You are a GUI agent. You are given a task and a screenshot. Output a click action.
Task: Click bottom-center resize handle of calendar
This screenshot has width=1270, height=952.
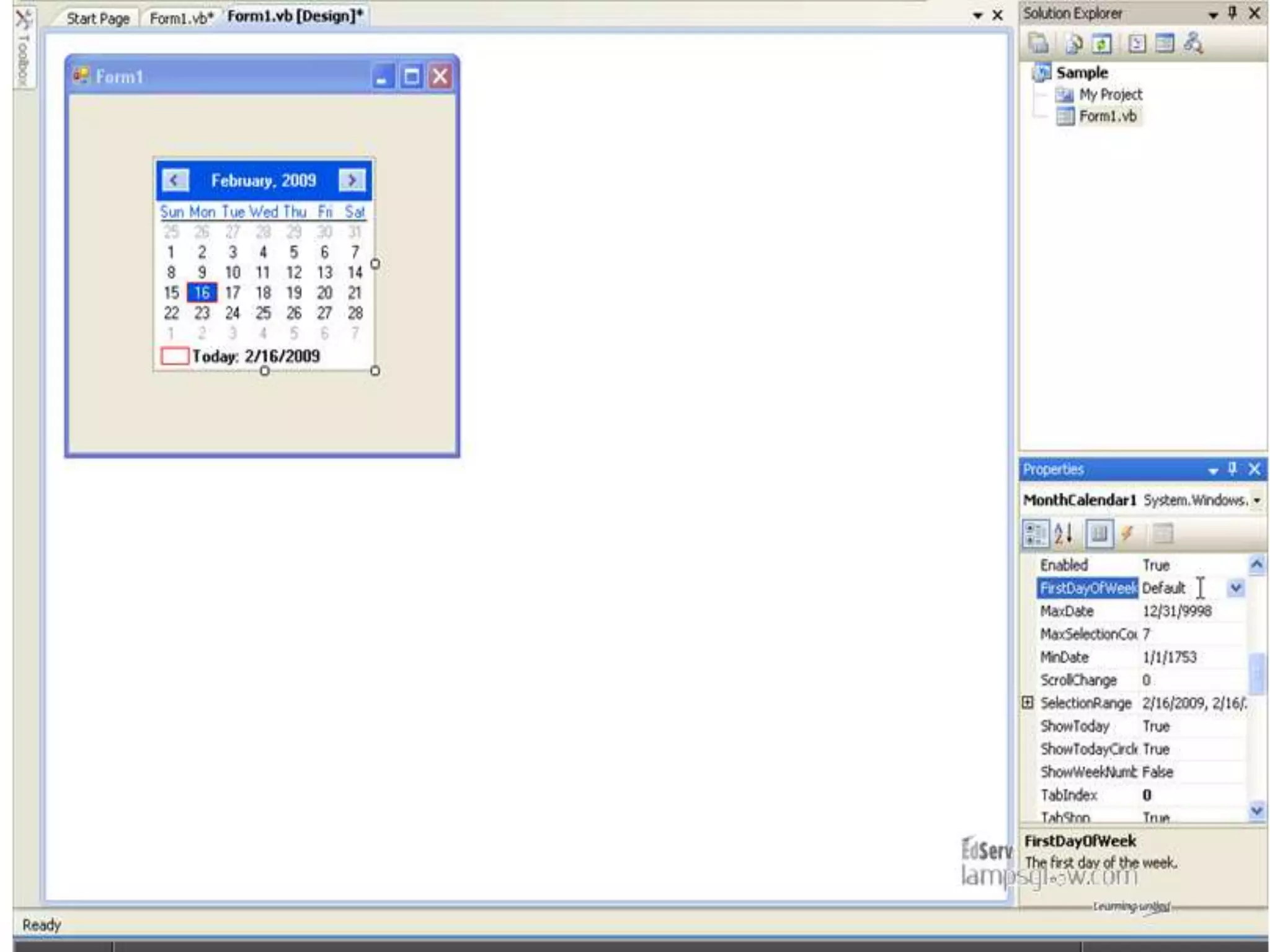pyautogui.click(x=265, y=371)
